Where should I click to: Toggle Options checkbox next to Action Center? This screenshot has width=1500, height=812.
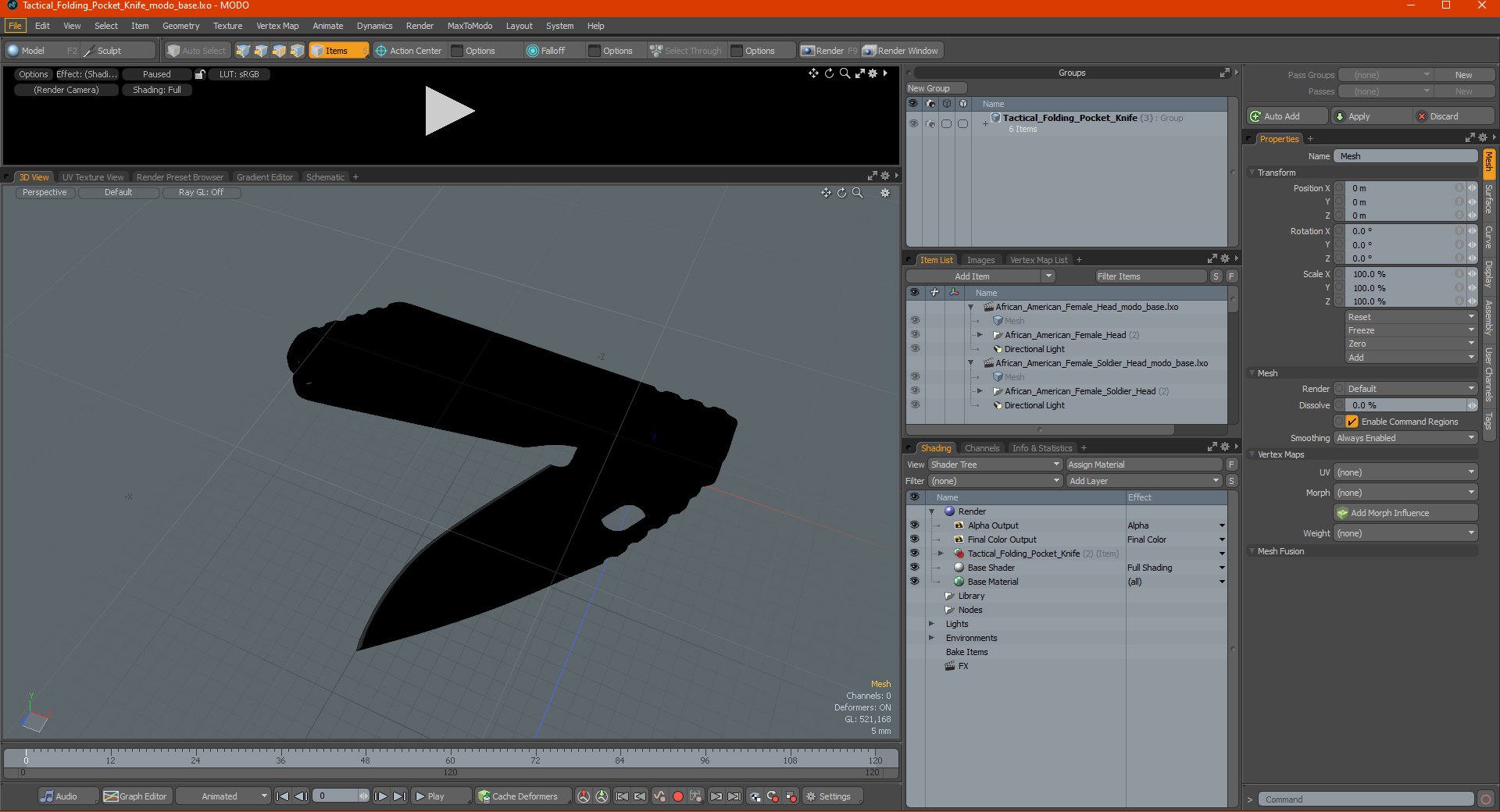click(x=458, y=51)
